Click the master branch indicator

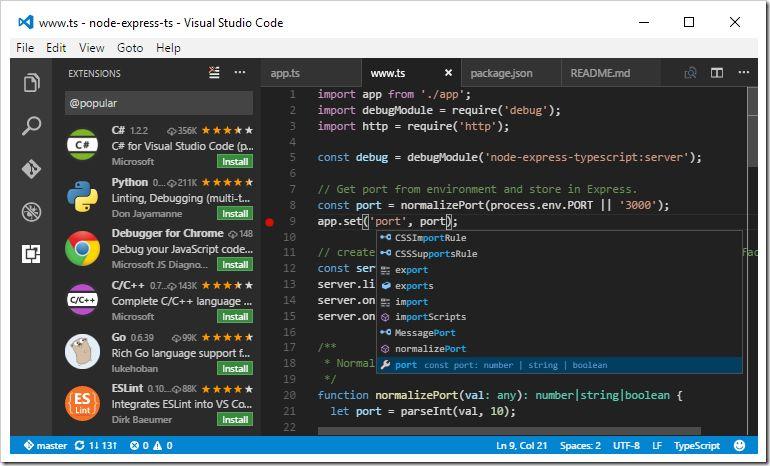pyautogui.click(x=46, y=446)
